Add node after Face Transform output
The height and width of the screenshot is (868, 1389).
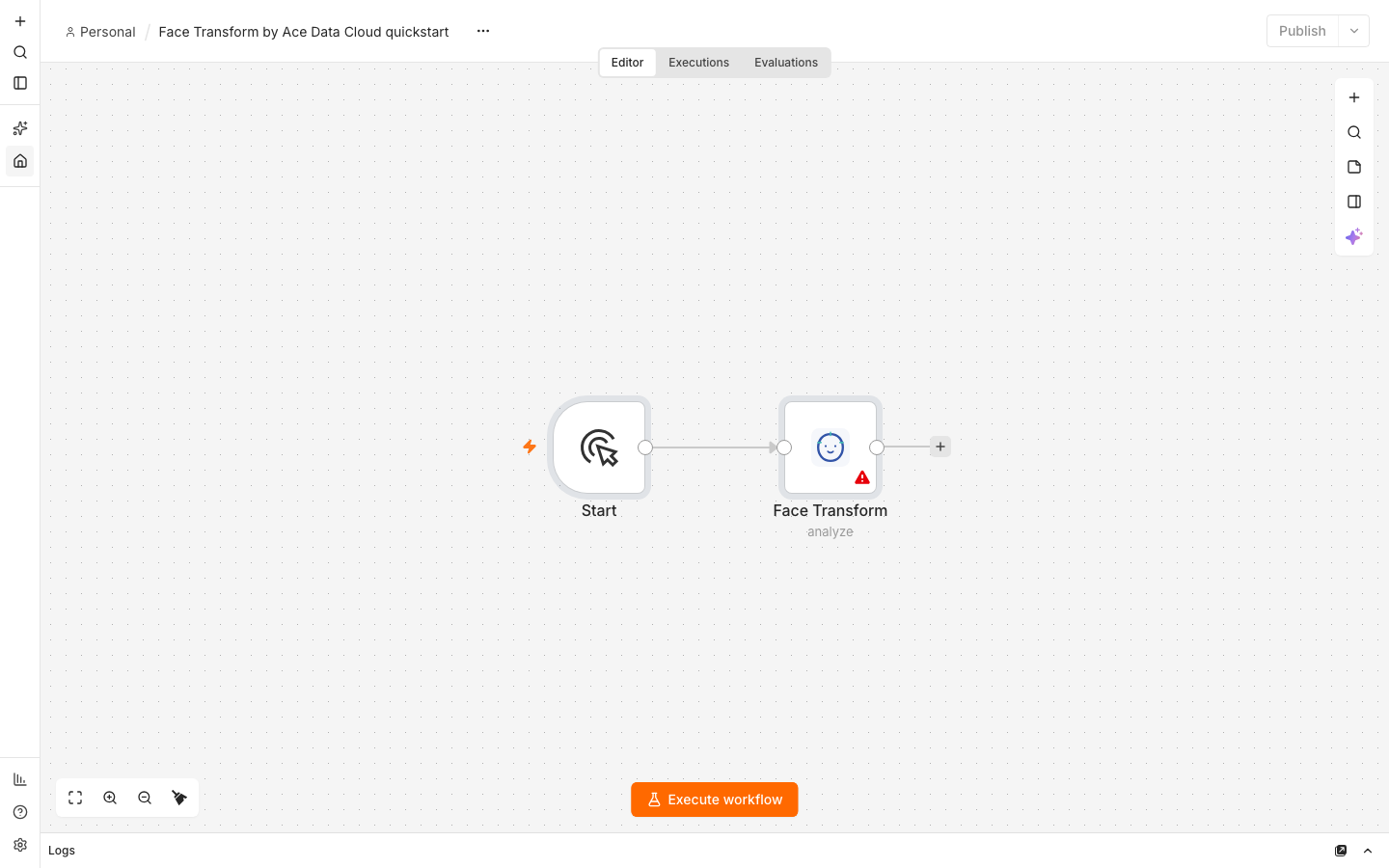[x=940, y=447]
